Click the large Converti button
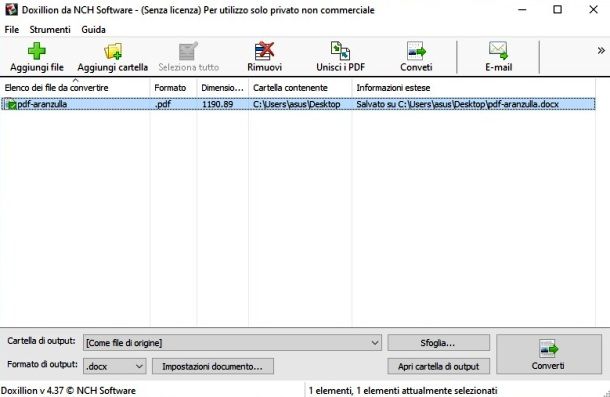 coord(549,354)
